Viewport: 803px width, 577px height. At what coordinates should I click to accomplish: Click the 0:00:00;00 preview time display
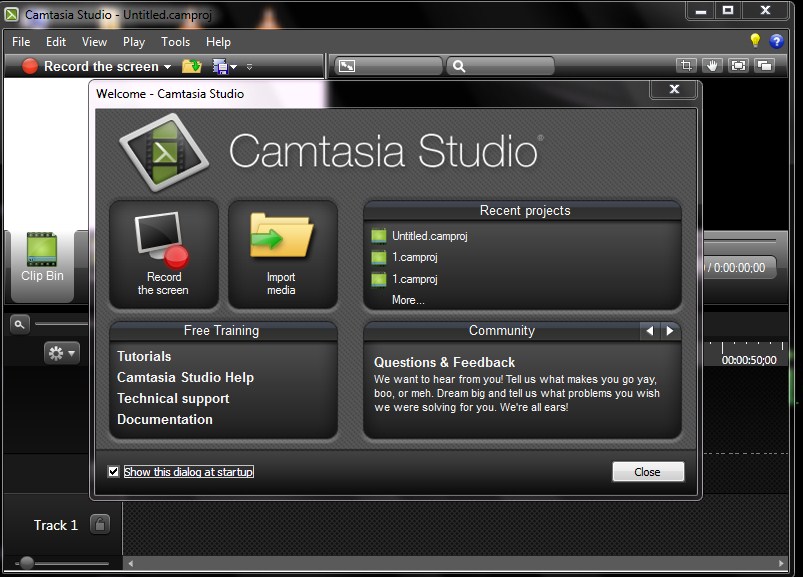739,268
